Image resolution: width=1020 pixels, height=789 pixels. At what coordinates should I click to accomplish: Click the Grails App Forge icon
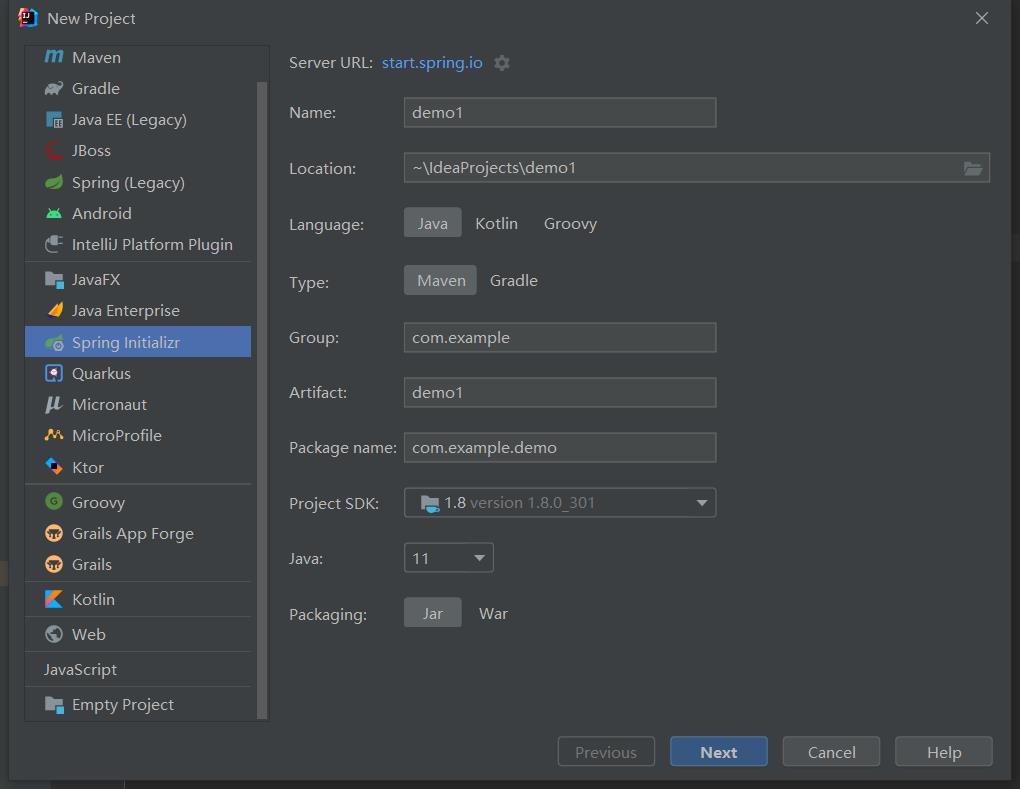tap(54, 533)
